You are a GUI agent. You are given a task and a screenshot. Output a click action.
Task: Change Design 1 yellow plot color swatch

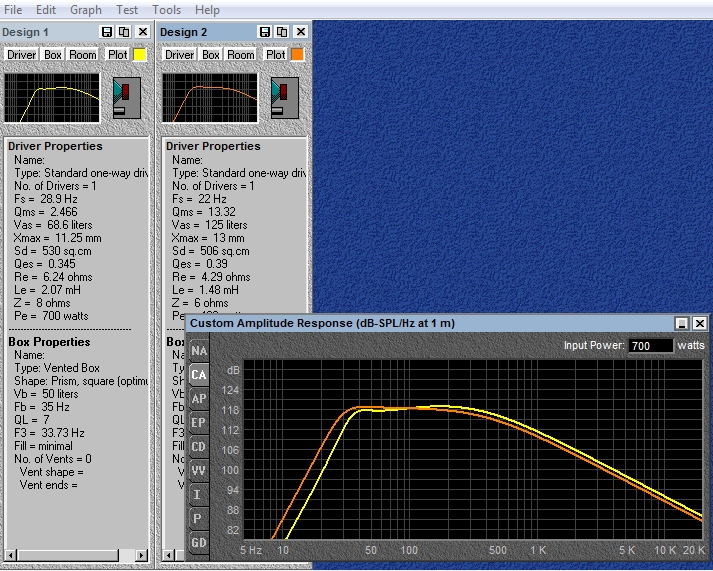(x=140, y=55)
